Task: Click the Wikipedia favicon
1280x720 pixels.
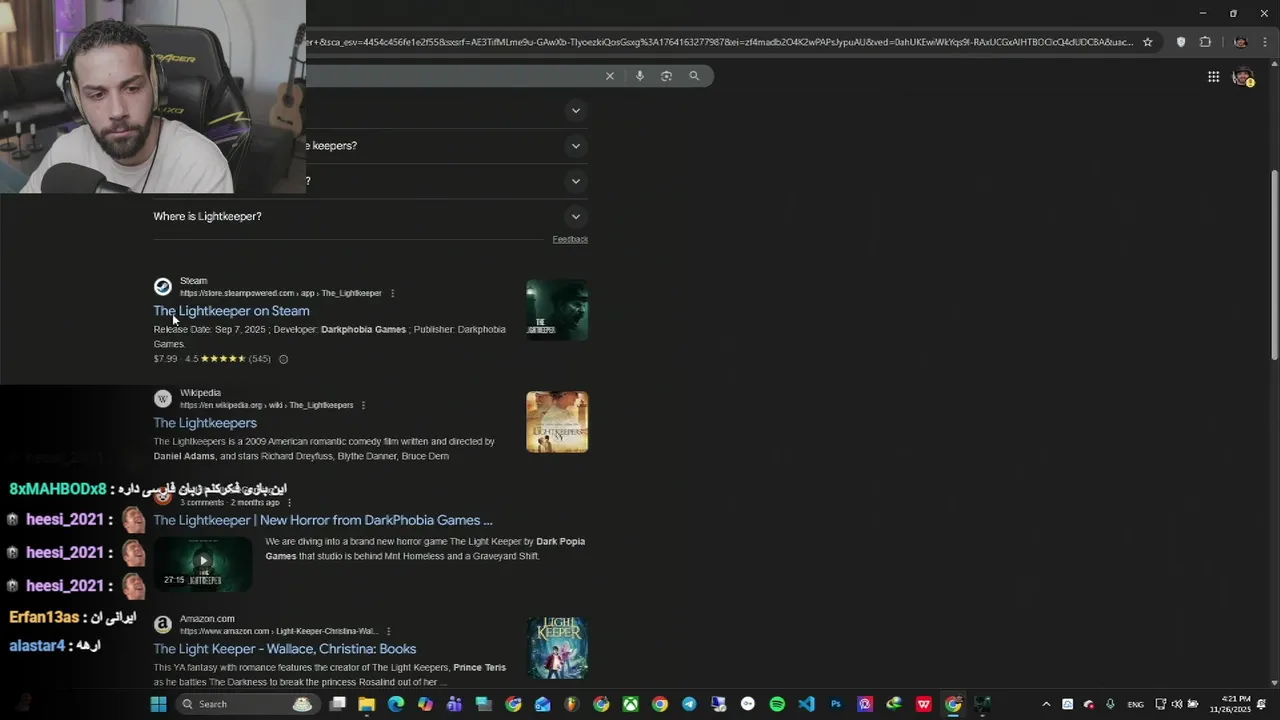Action: pyautogui.click(x=163, y=399)
